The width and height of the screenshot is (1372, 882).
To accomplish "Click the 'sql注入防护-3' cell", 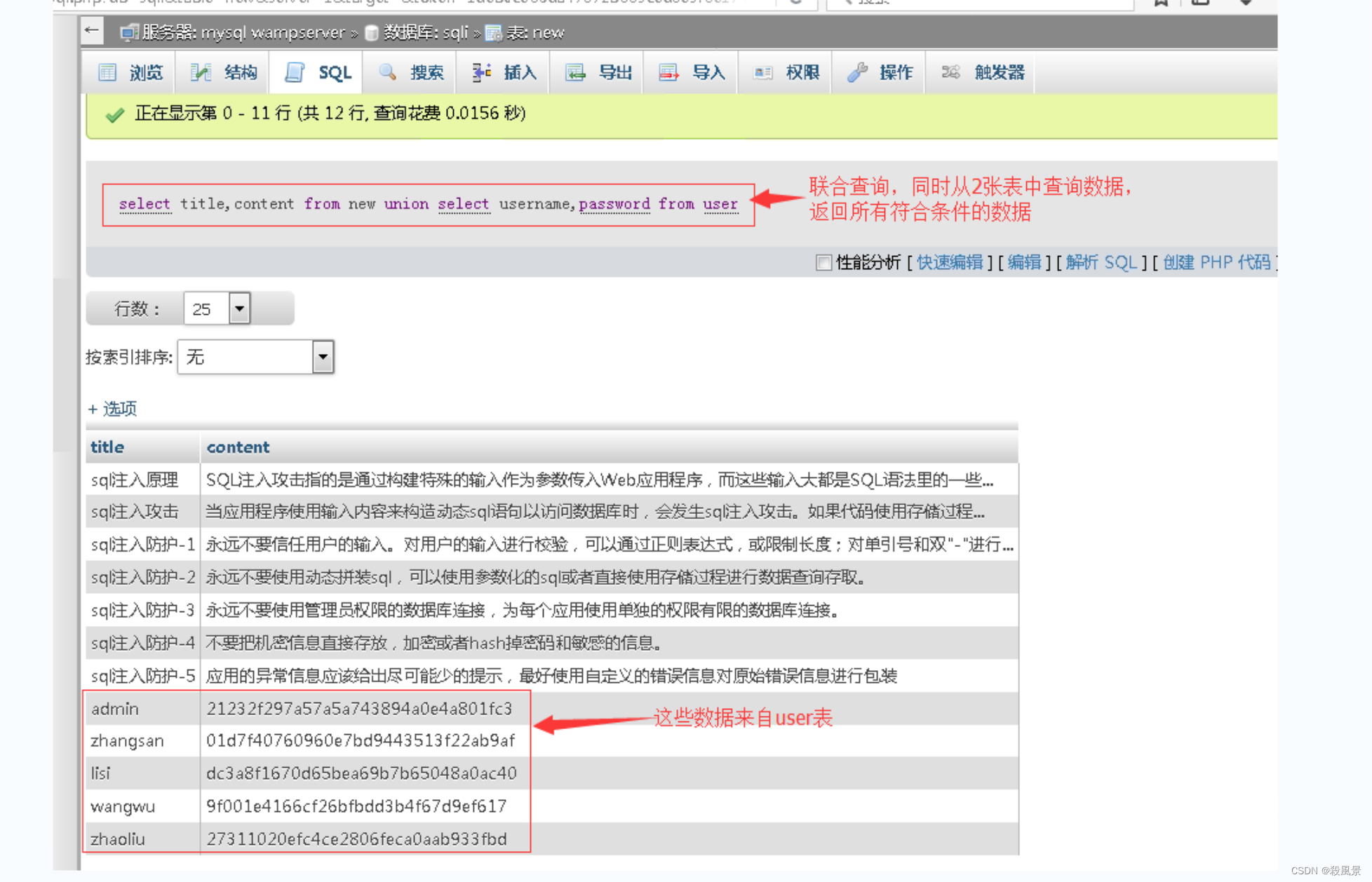I will tap(143, 611).
